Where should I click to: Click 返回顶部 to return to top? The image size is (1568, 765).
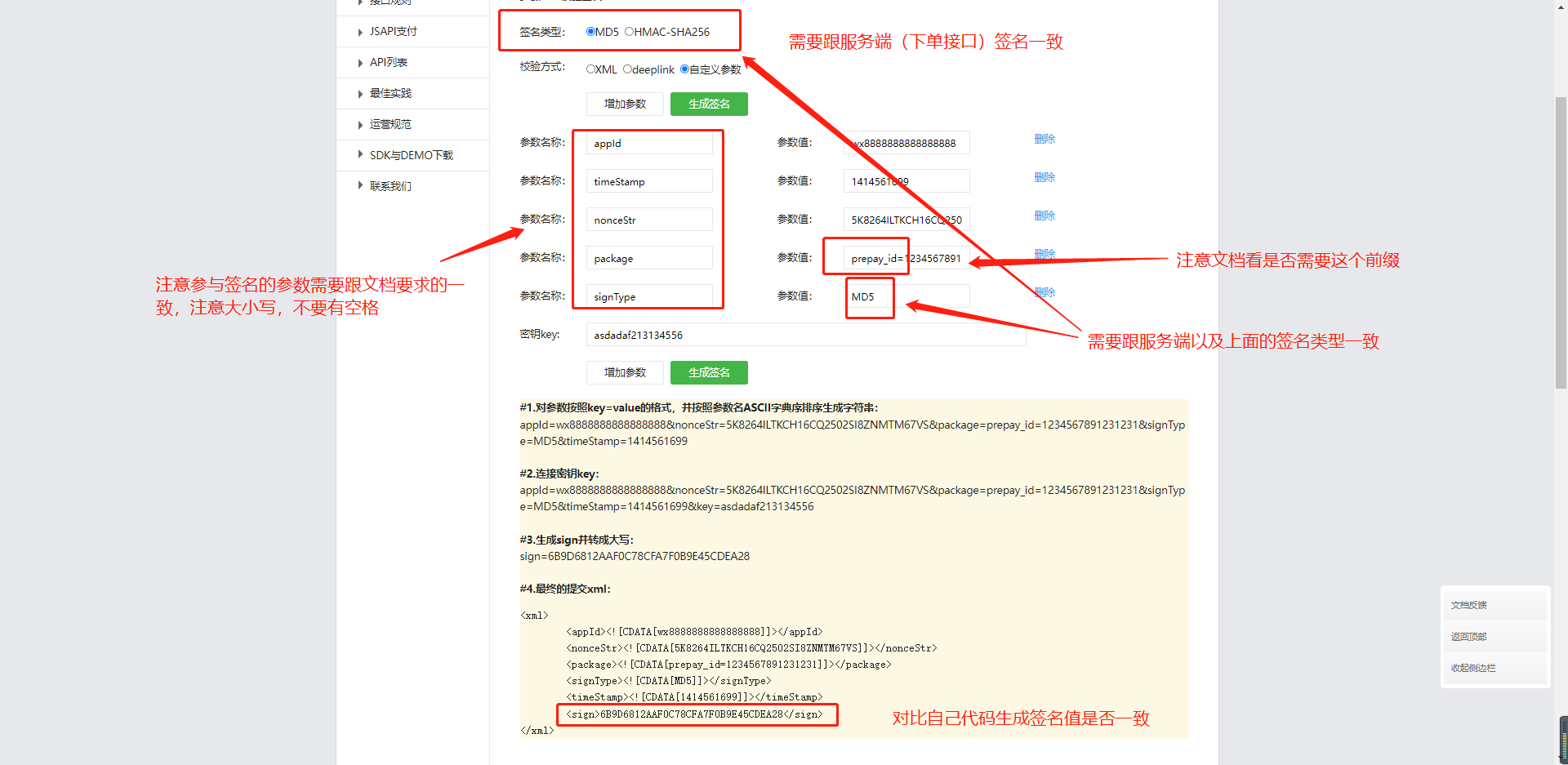tap(1494, 637)
